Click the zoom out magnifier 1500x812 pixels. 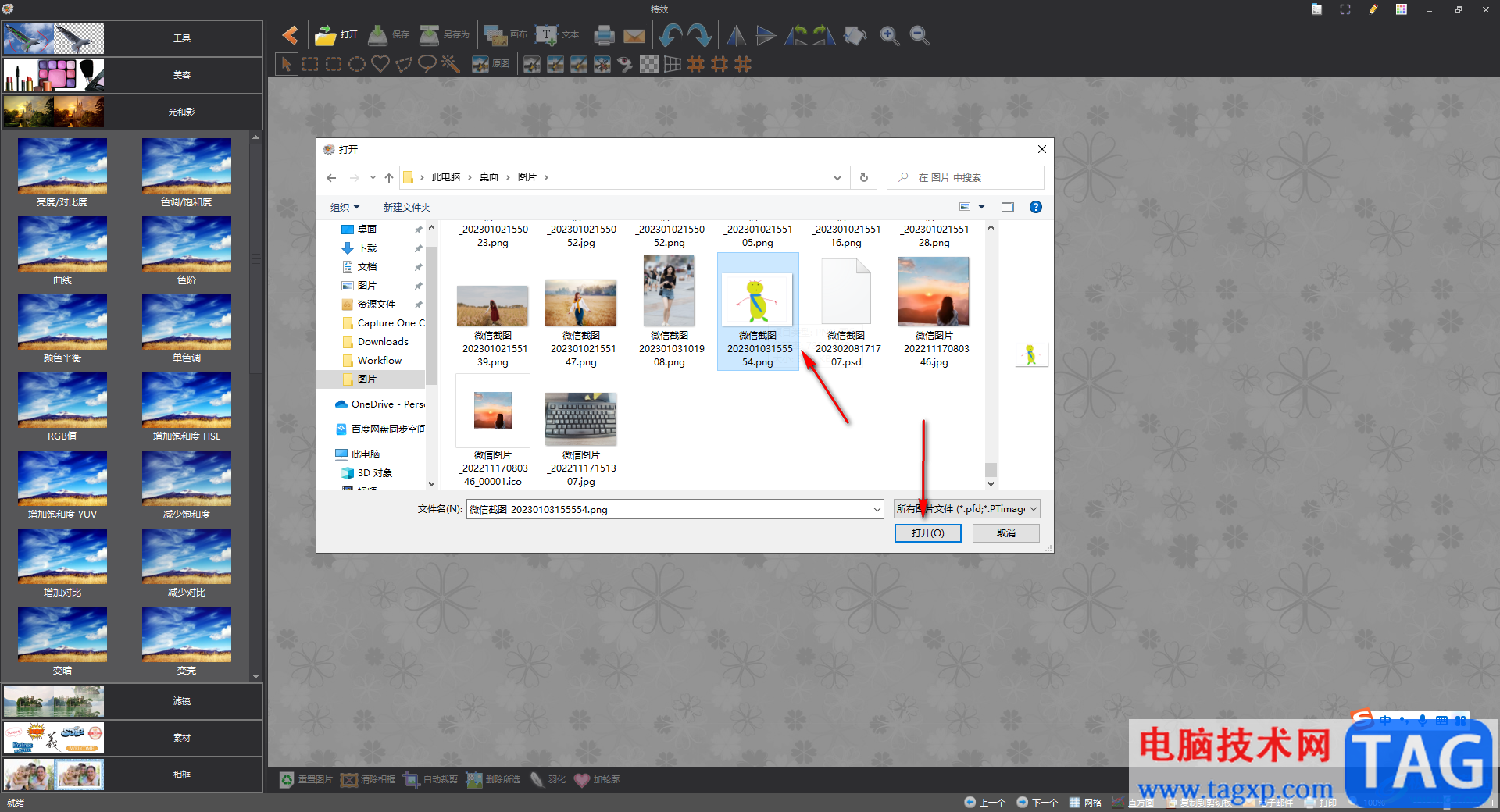pyautogui.click(x=920, y=35)
